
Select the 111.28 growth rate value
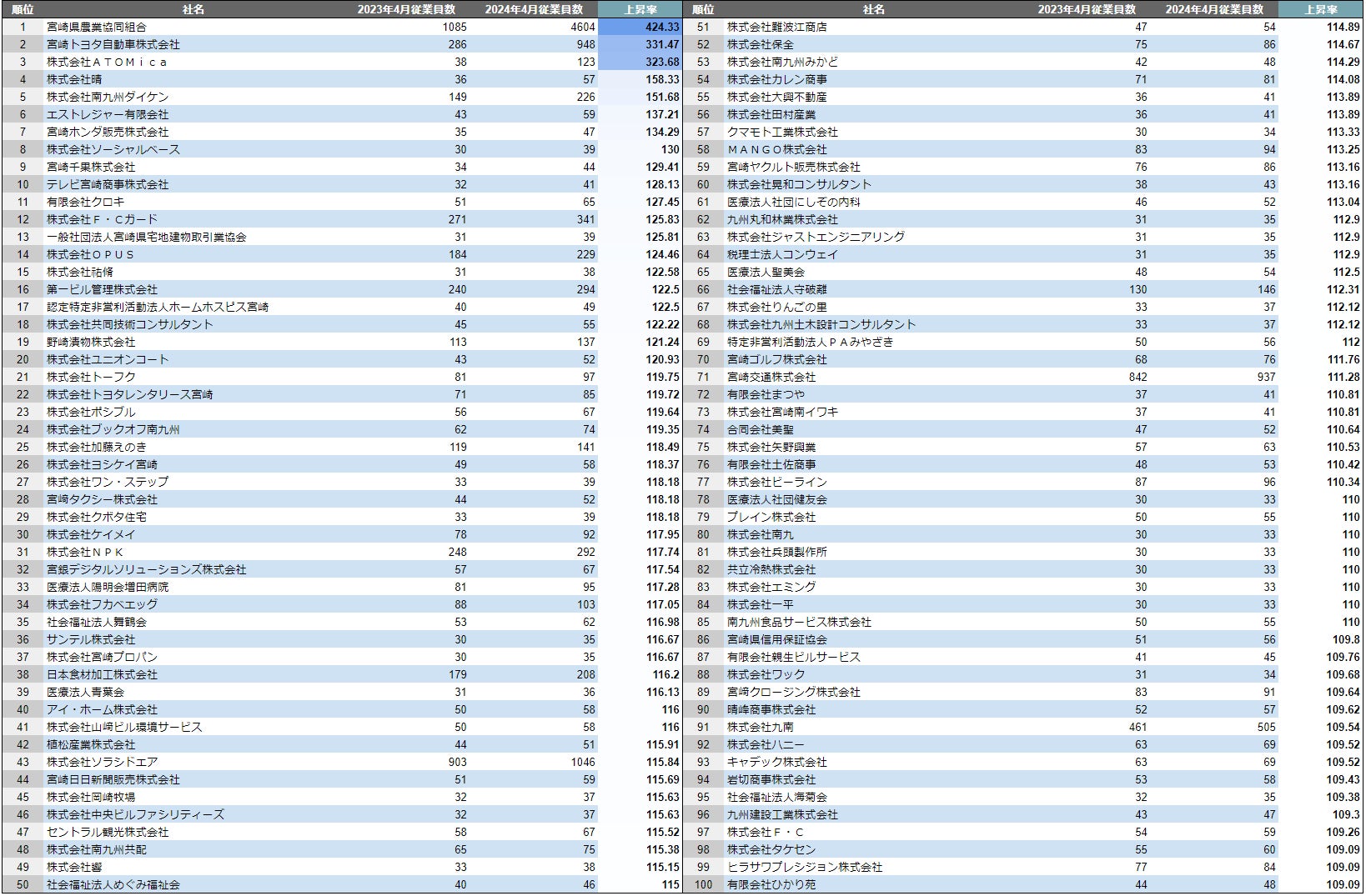click(x=1343, y=377)
